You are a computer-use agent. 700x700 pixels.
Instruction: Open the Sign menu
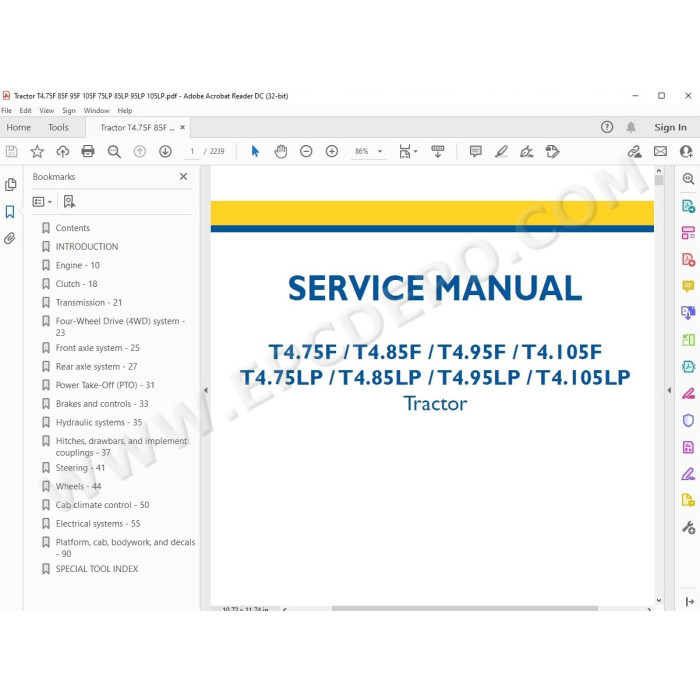(x=69, y=111)
